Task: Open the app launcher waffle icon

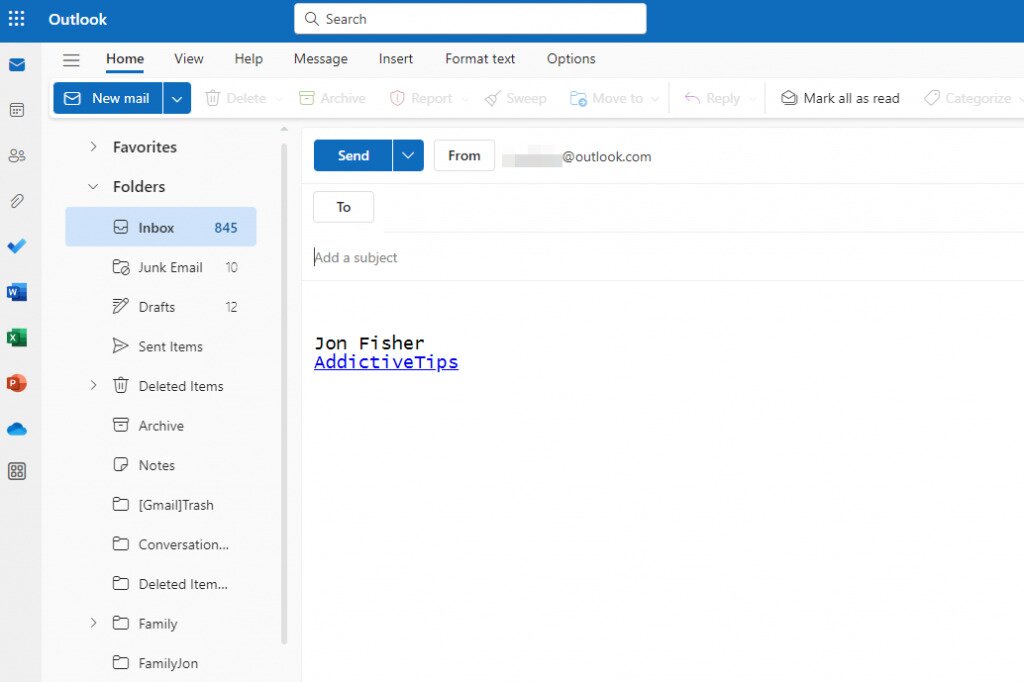Action: [17, 19]
